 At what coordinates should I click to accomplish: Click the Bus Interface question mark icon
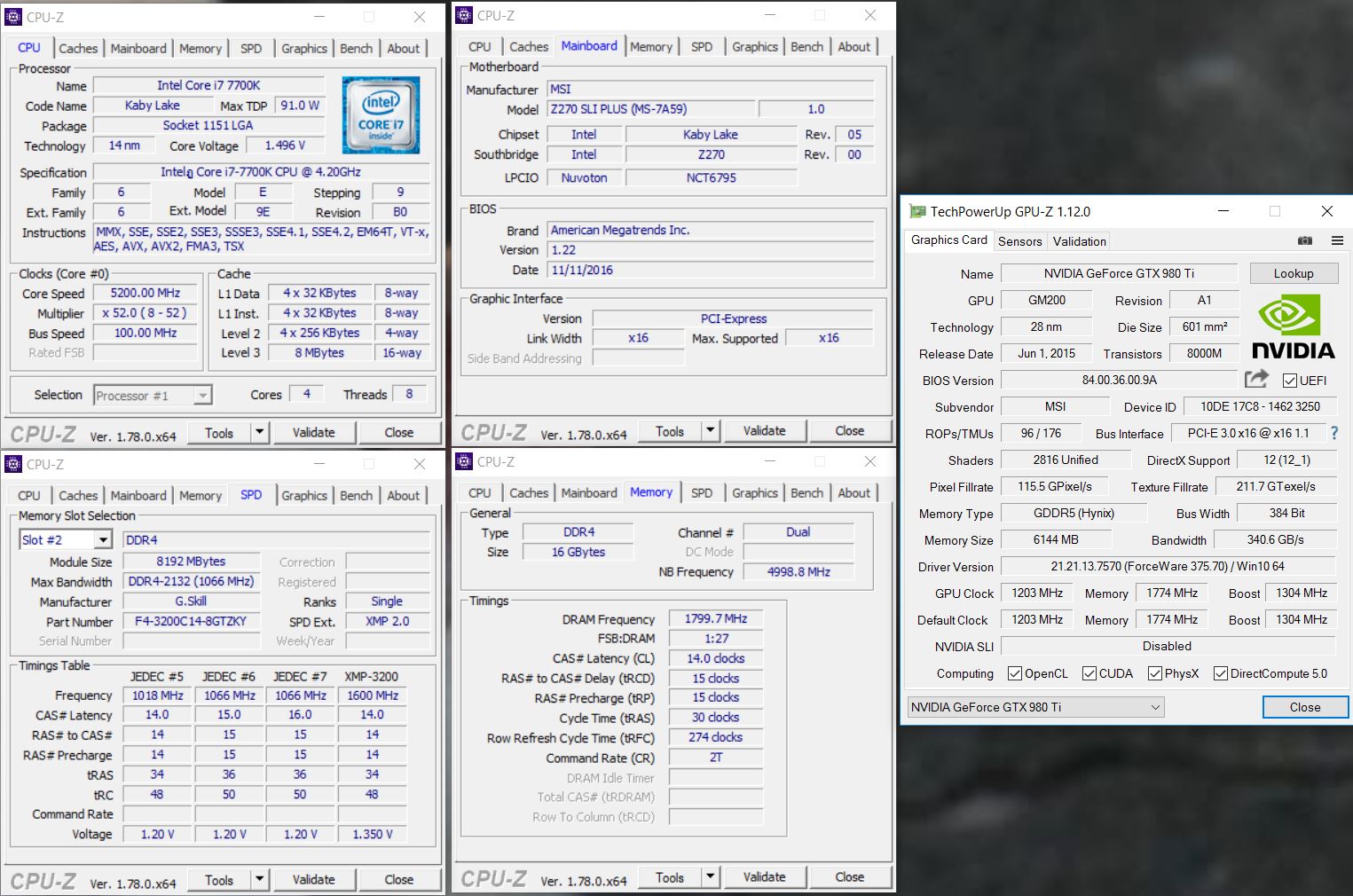[1333, 433]
